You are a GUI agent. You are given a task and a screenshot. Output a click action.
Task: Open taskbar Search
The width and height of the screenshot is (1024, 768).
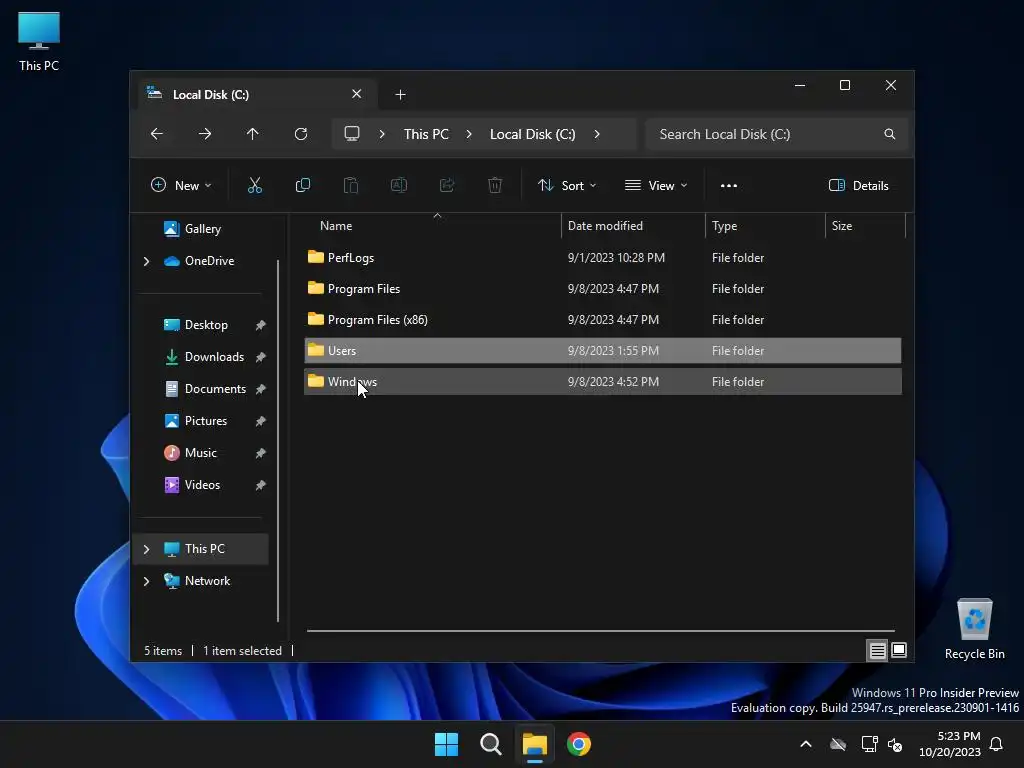[490, 744]
